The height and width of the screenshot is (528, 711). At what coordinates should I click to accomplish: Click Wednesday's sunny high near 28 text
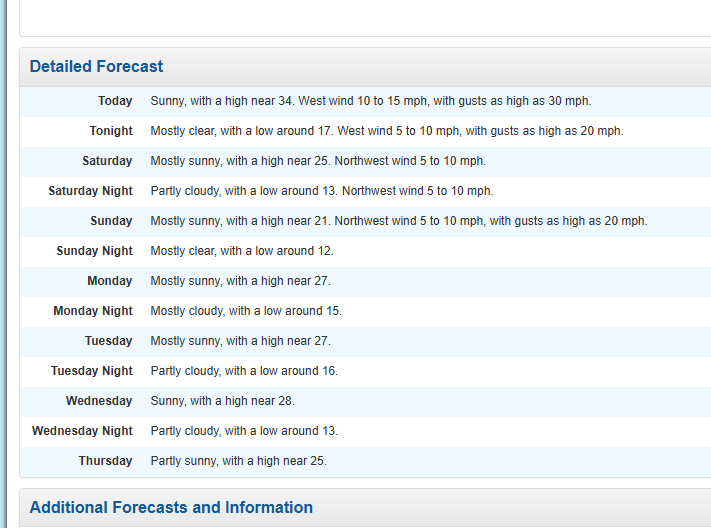tap(223, 401)
